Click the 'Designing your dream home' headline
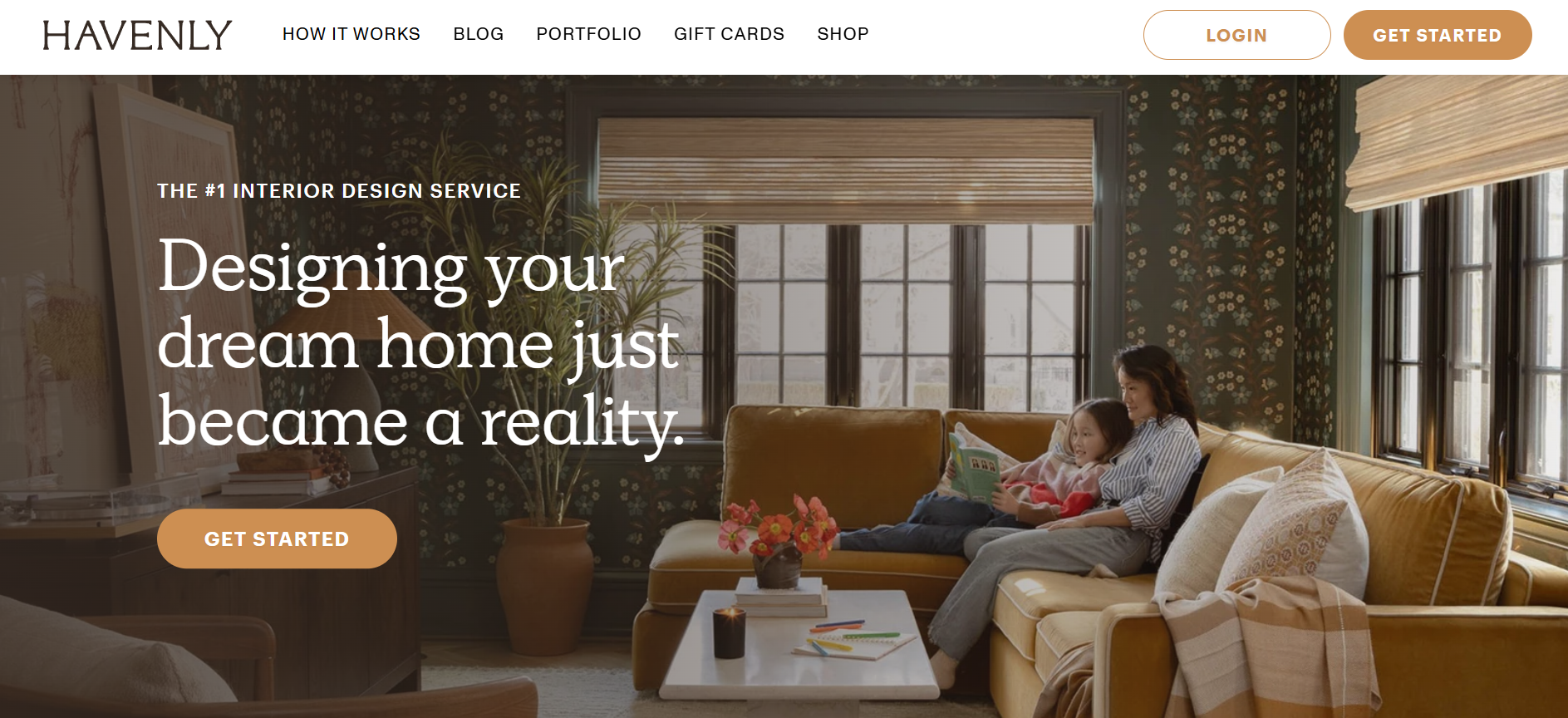The image size is (1568, 718). pyautogui.click(x=420, y=343)
